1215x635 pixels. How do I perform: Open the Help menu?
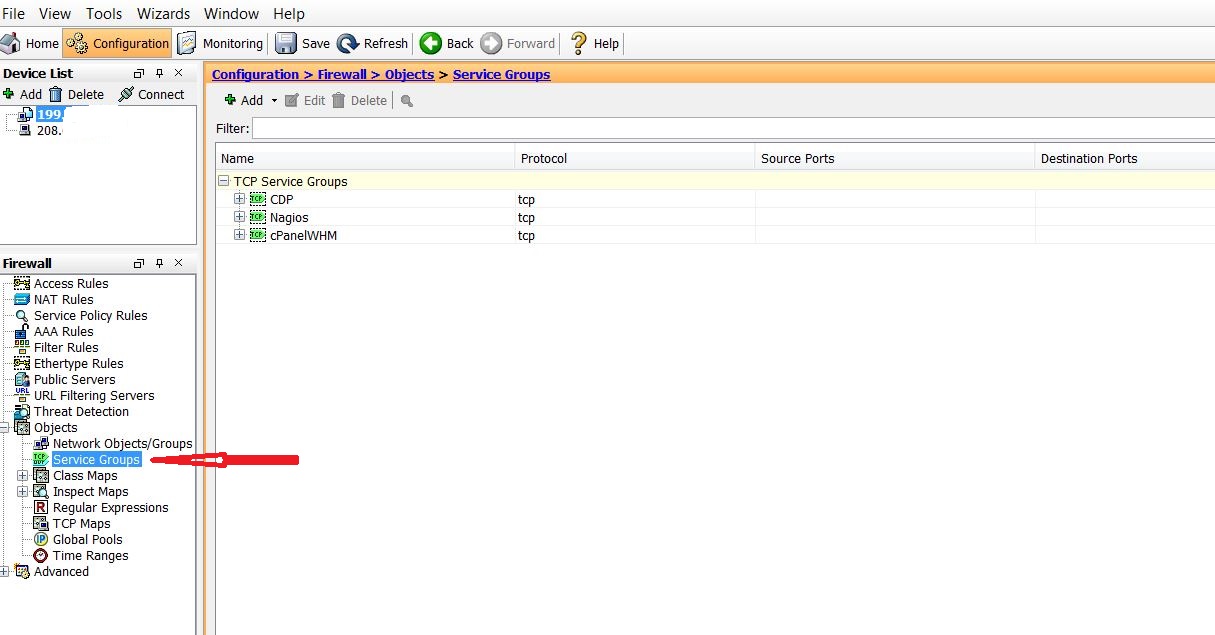tap(289, 14)
